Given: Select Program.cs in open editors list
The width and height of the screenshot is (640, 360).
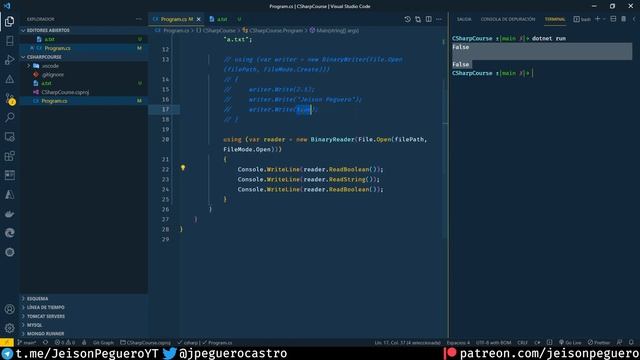Looking at the screenshot, I should [84, 48].
